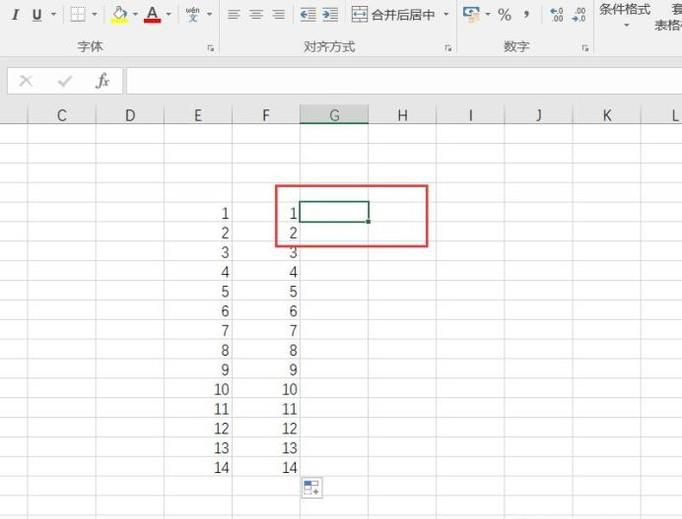Open the font color dropdown arrow
This screenshot has width=682, height=519.
168,15
